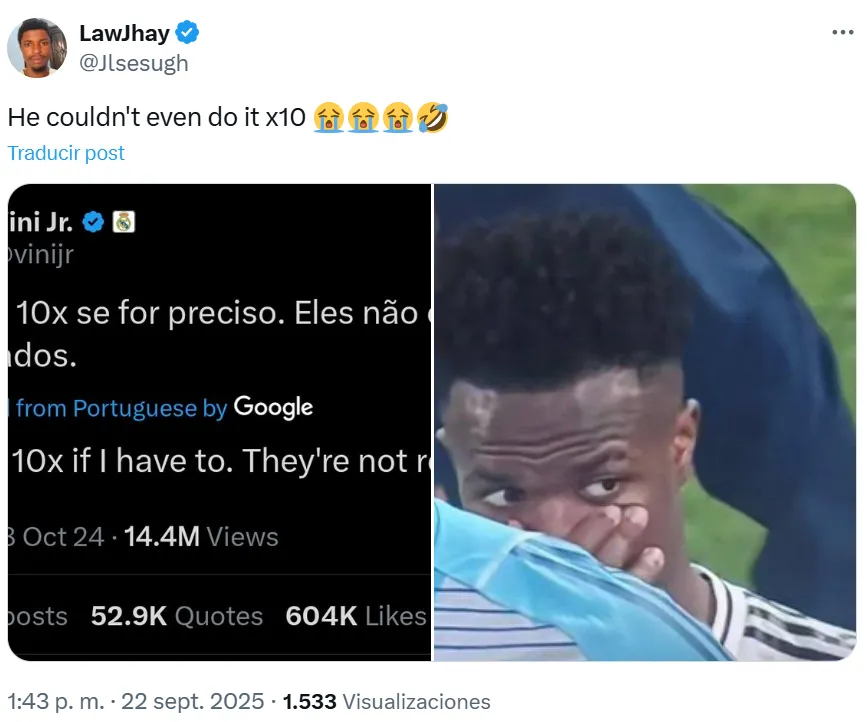Click the 52.9K Quotes stat
This screenshot has width=867, height=722.
177,616
